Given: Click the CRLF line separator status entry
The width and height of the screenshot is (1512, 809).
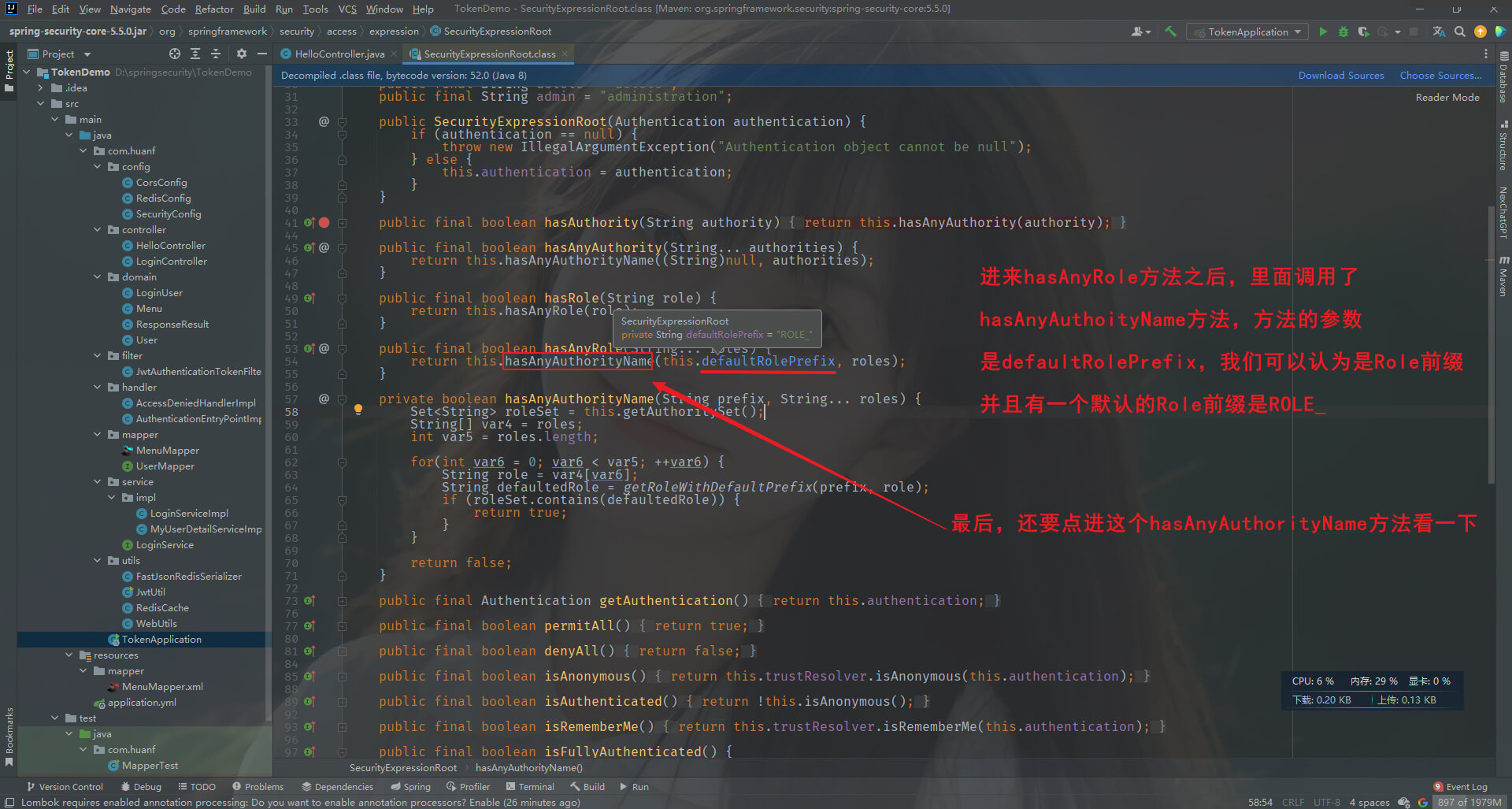Looking at the screenshot, I should point(1293,802).
